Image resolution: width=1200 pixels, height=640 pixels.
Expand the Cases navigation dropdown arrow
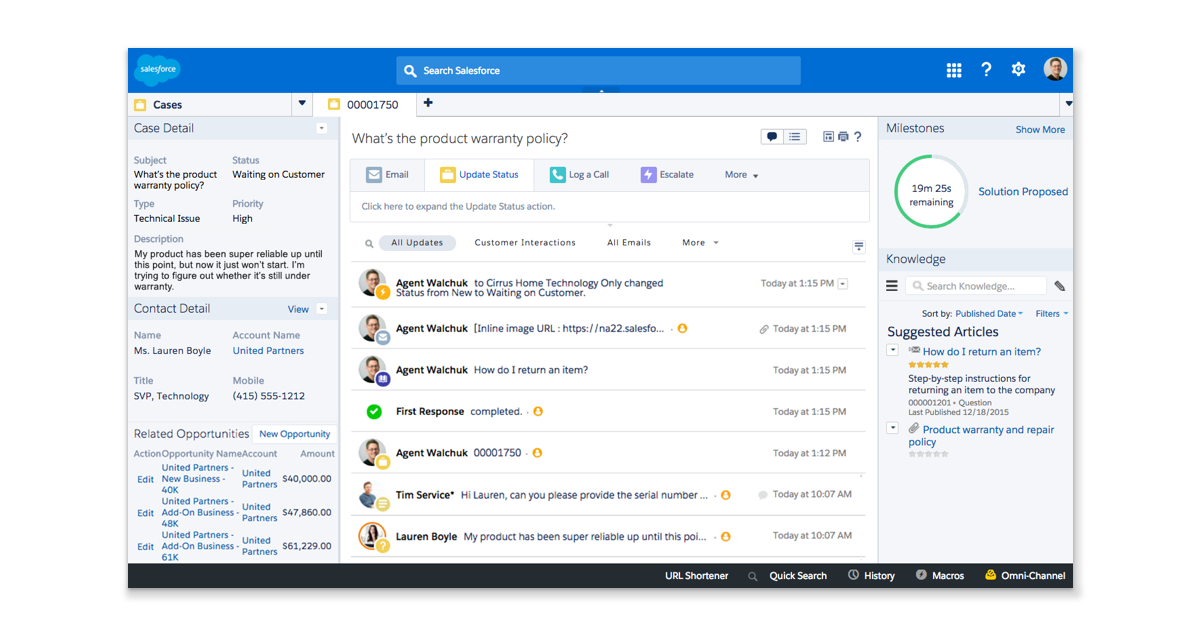tap(302, 104)
